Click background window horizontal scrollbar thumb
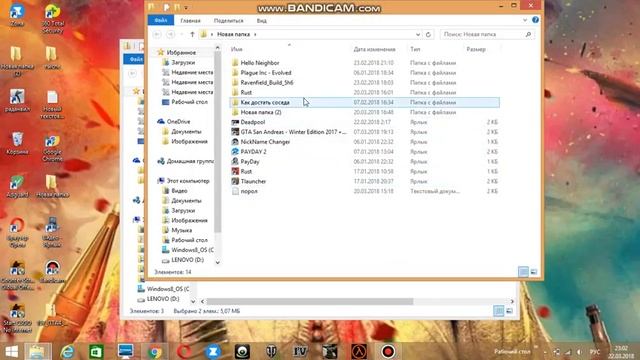The height and width of the screenshot is (360, 640). click(310, 301)
